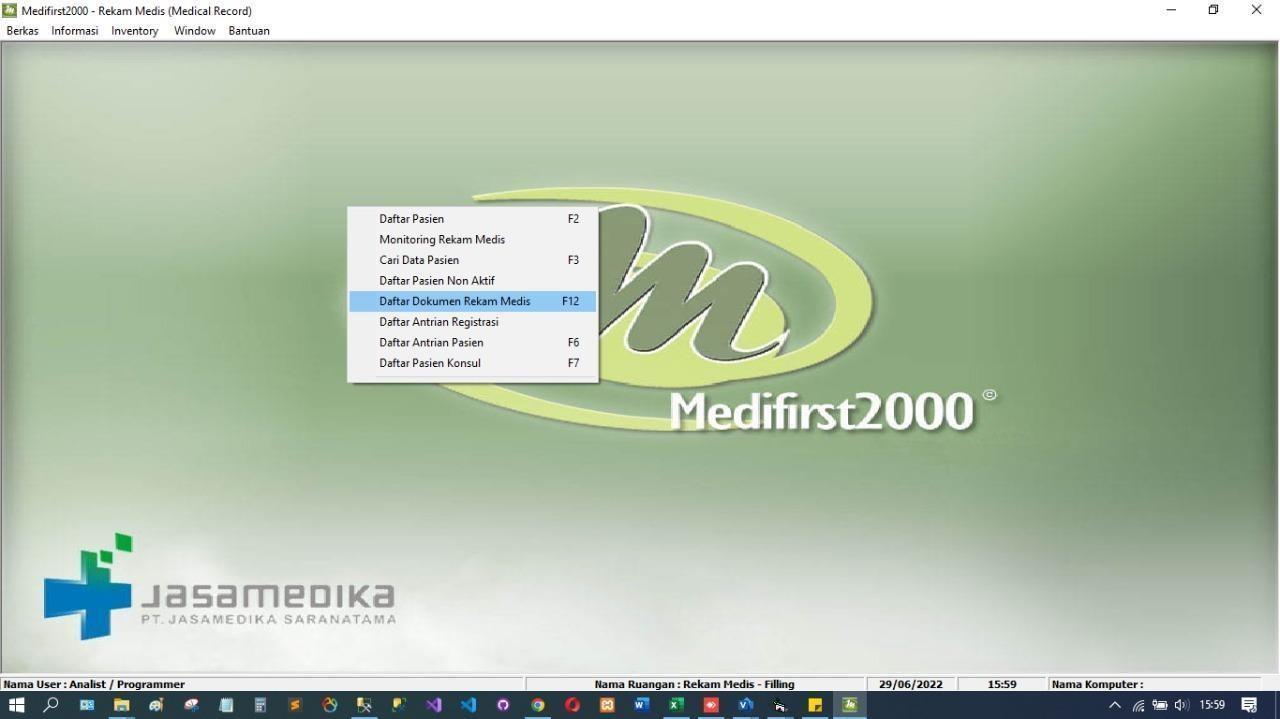
Task: Click status bar date 29/06/2022
Action: point(911,684)
